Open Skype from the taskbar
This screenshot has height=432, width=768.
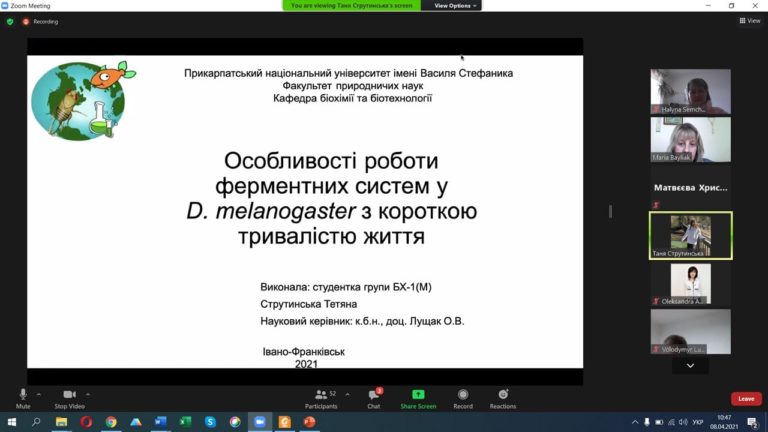(210, 422)
